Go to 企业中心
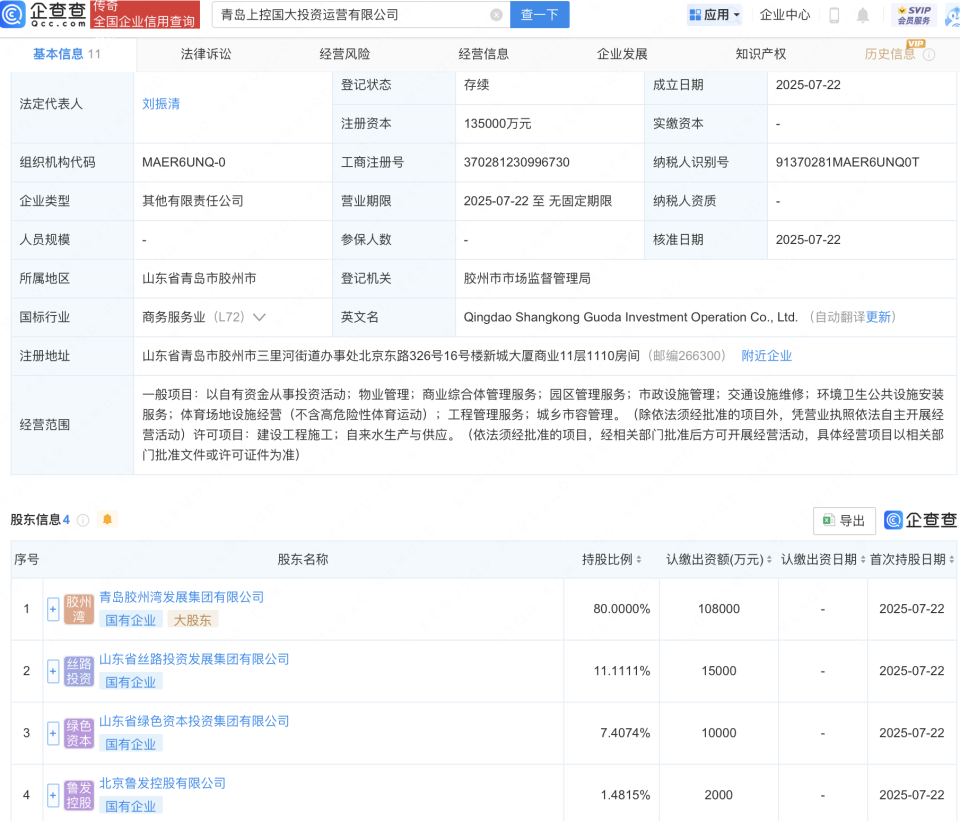 point(784,15)
